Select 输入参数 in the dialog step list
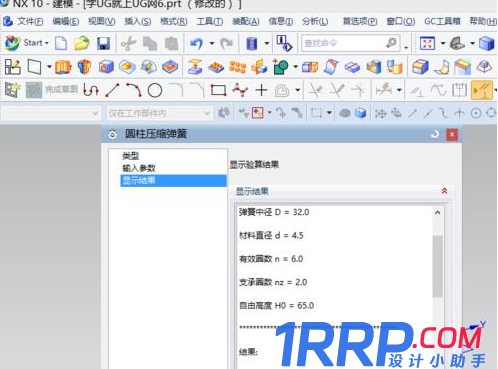 [x=139, y=168]
